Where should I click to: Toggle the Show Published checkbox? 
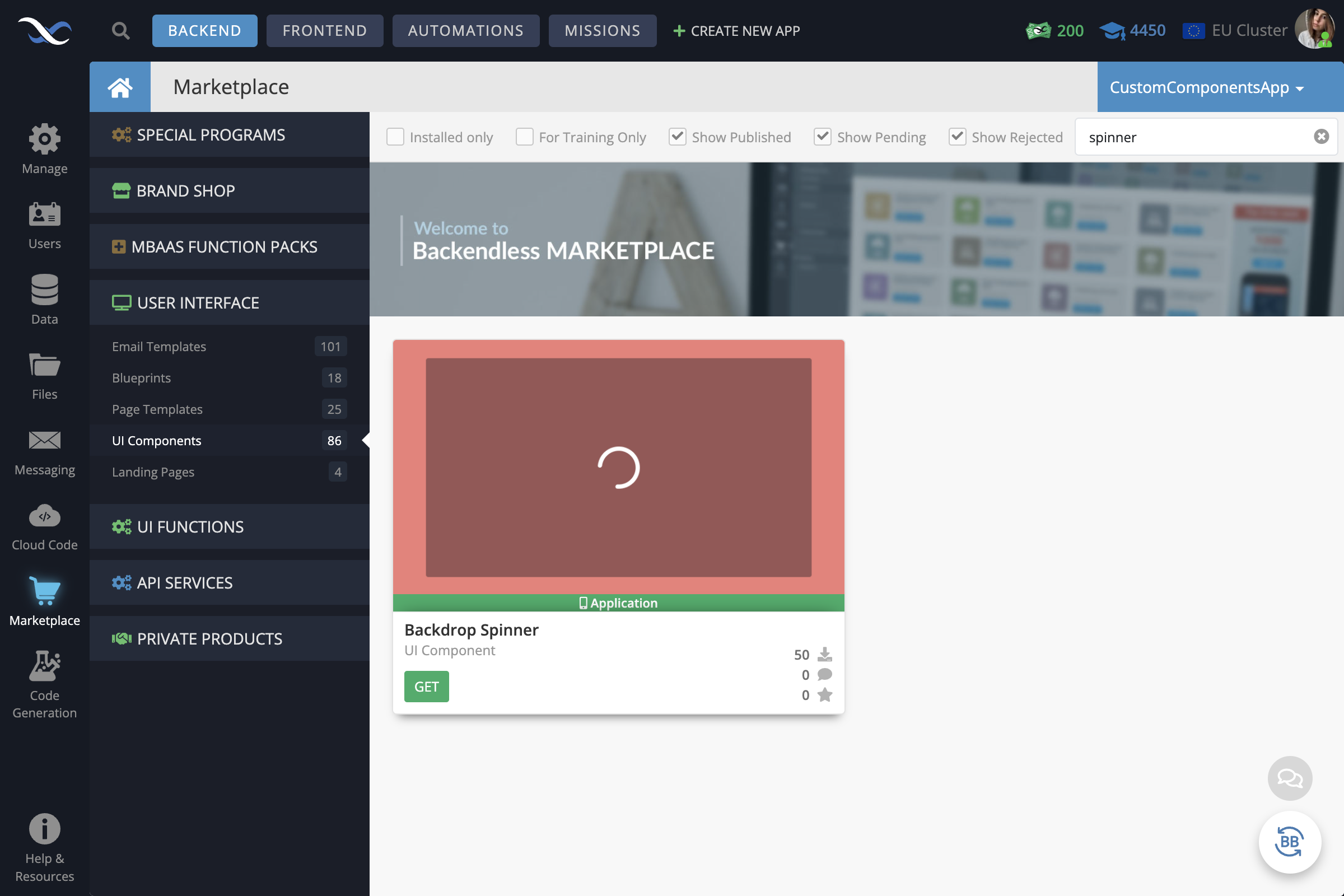point(676,137)
